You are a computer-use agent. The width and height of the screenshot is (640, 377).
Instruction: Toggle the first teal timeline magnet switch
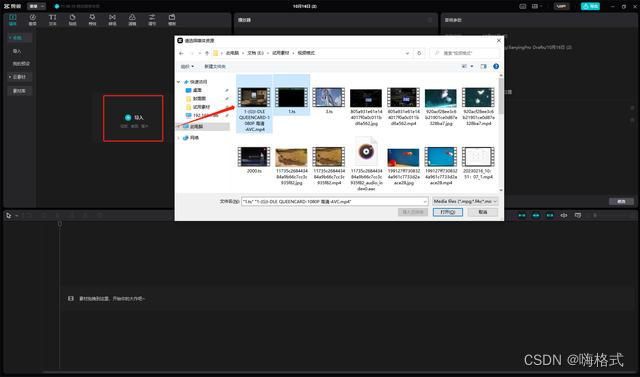[522, 215]
